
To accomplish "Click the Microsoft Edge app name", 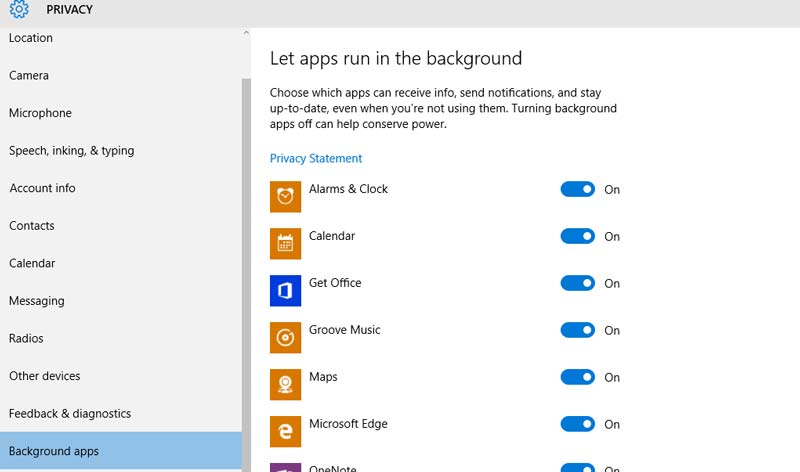I will pos(348,424).
